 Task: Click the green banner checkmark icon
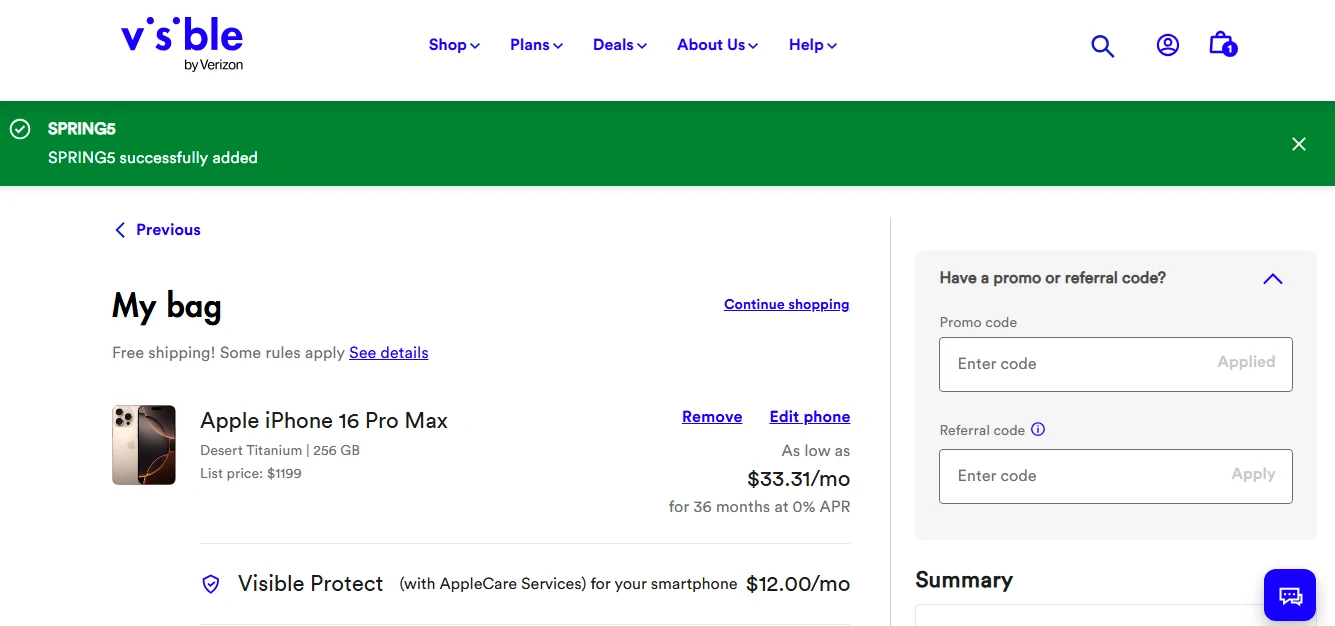pyautogui.click(x=20, y=129)
